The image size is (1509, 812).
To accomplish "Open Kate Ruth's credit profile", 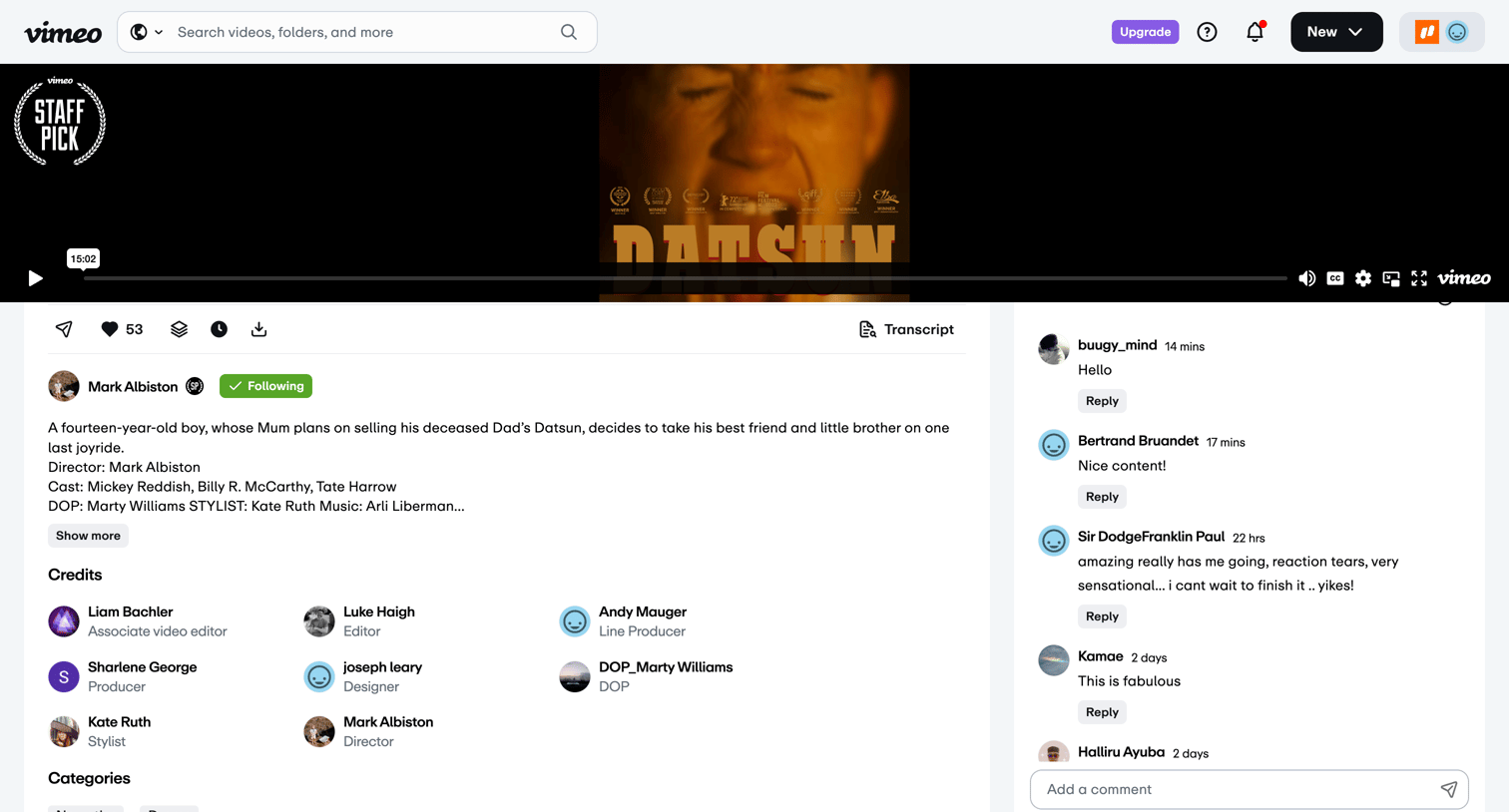I will pos(119,721).
